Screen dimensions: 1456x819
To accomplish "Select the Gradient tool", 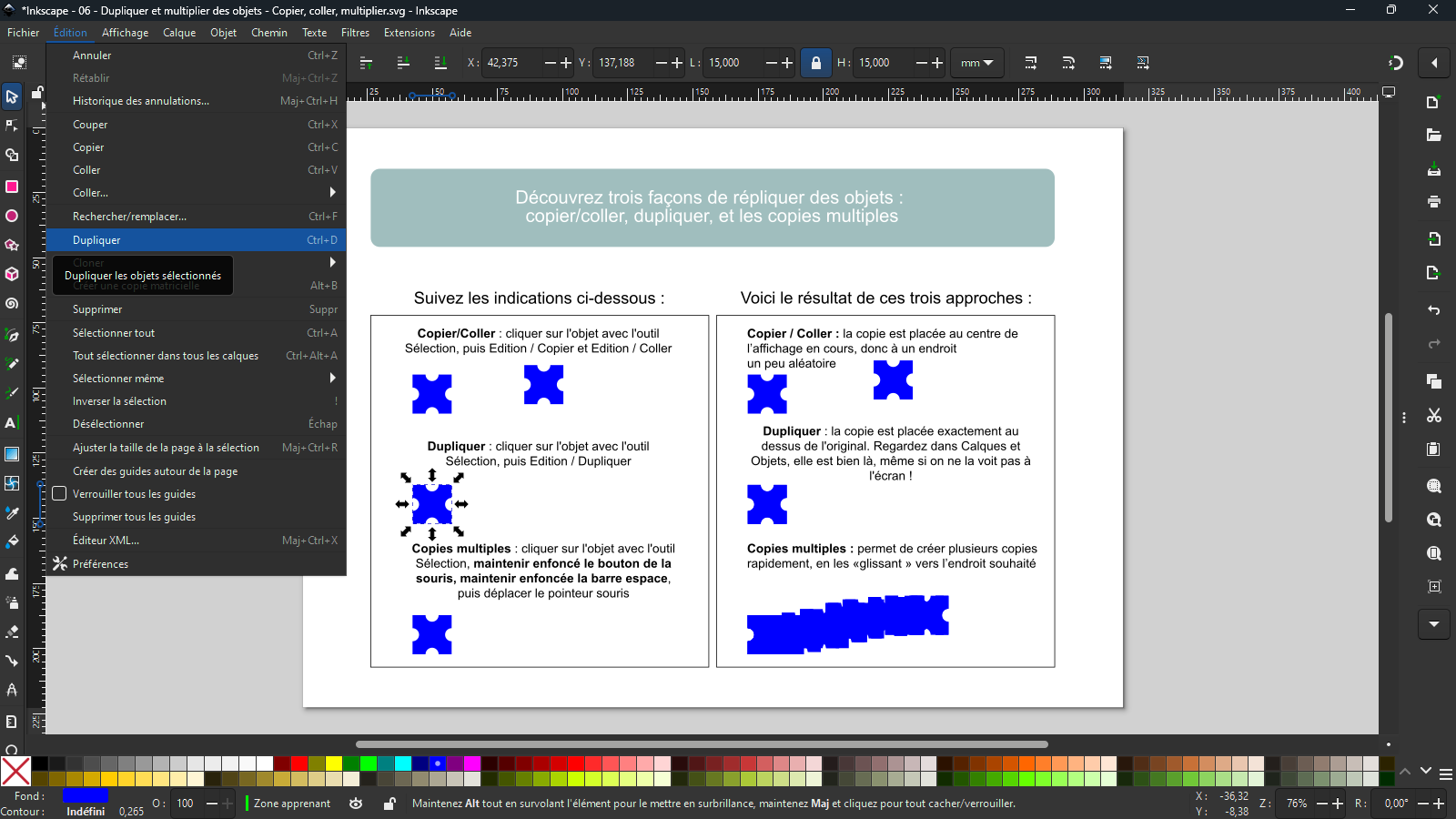I will 12,453.
